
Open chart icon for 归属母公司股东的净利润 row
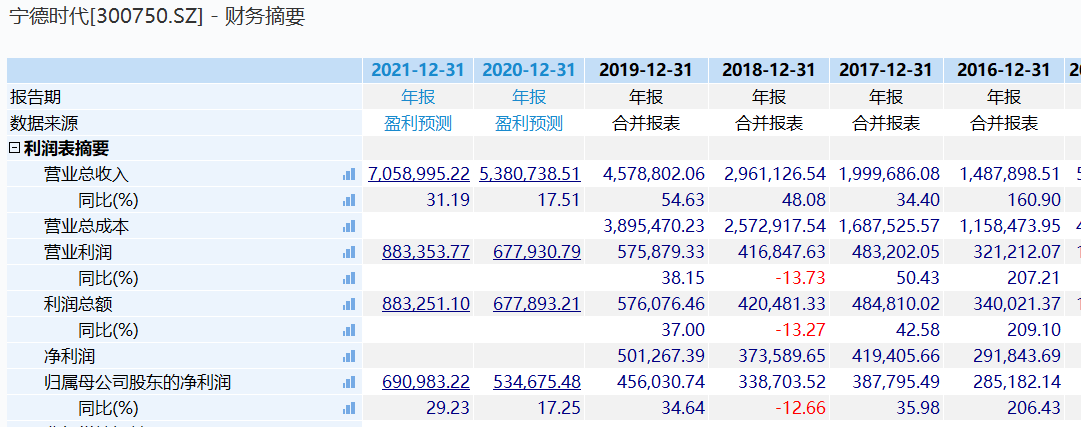click(x=349, y=382)
